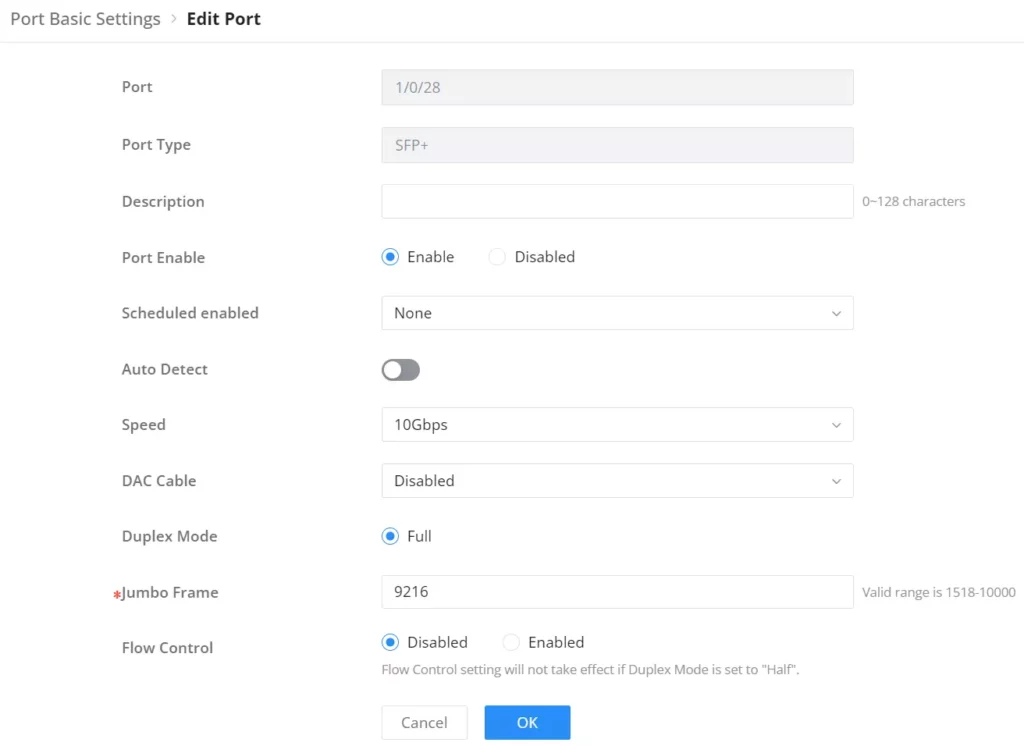Click the Auto Detect label
The width and height of the screenshot is (1024, 746).
click(x=165, y=369)
